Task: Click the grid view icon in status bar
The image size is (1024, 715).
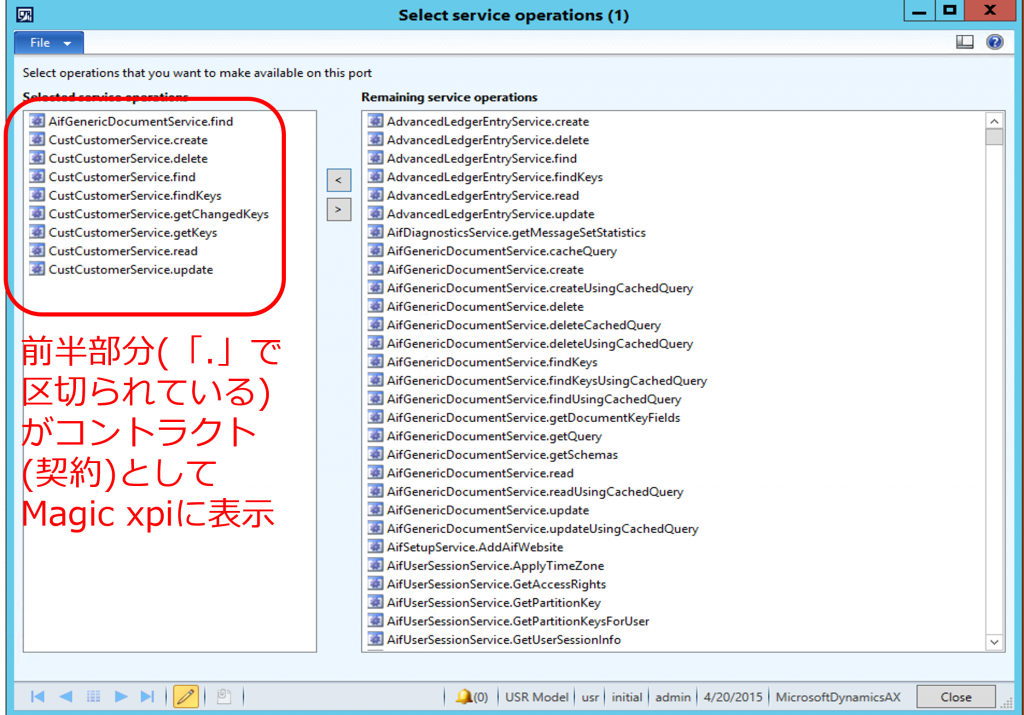Action: click(x=93, y=696)
